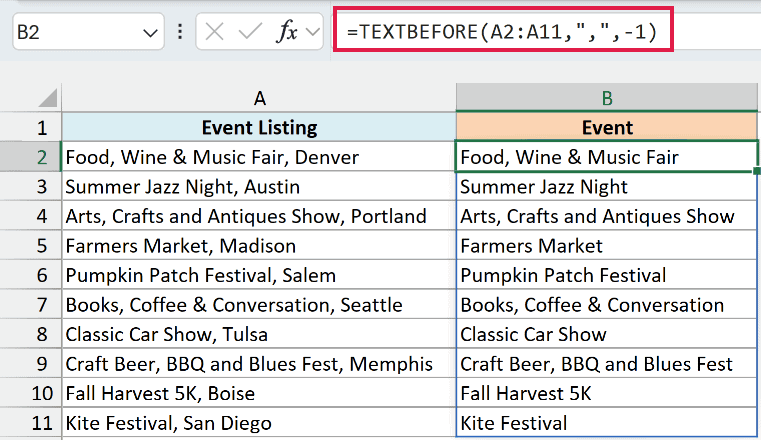Screen dimensions: 761x440
Task: Click column B cell 'Books, Coffee & Conversation'
Action: 607,305
